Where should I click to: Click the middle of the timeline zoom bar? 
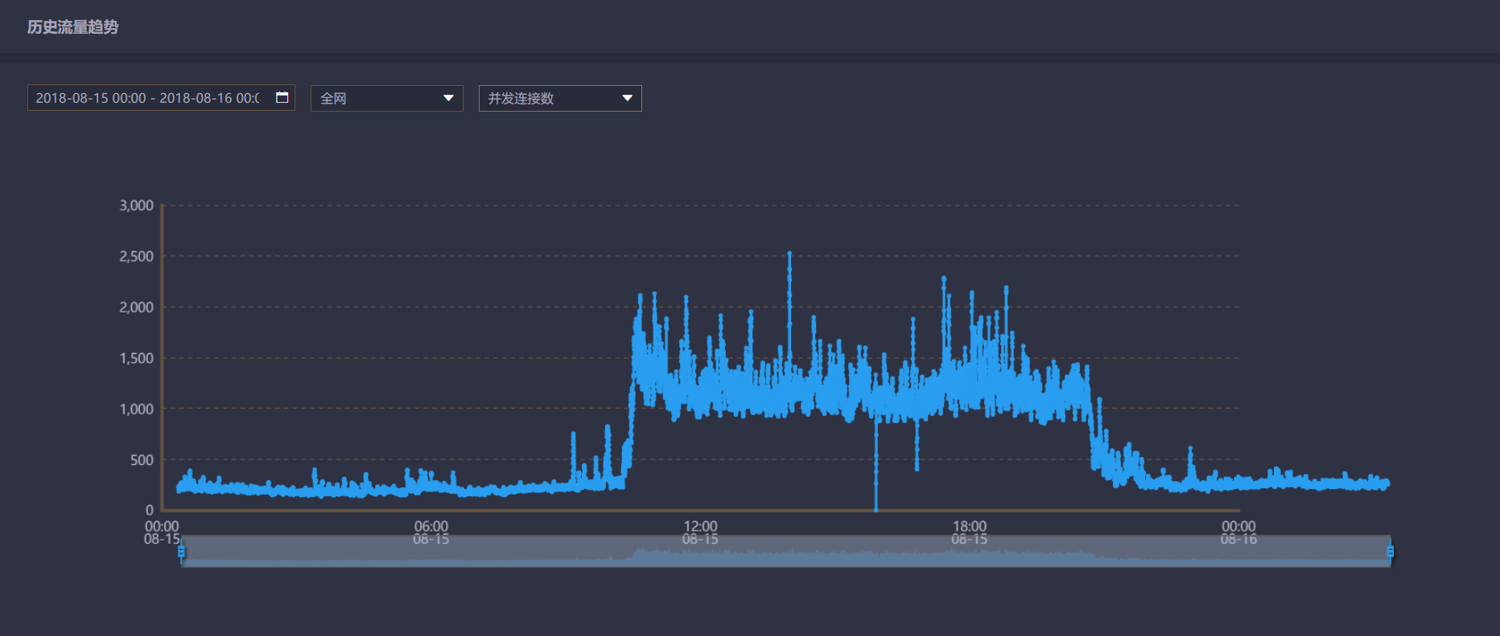coord(785,551)
